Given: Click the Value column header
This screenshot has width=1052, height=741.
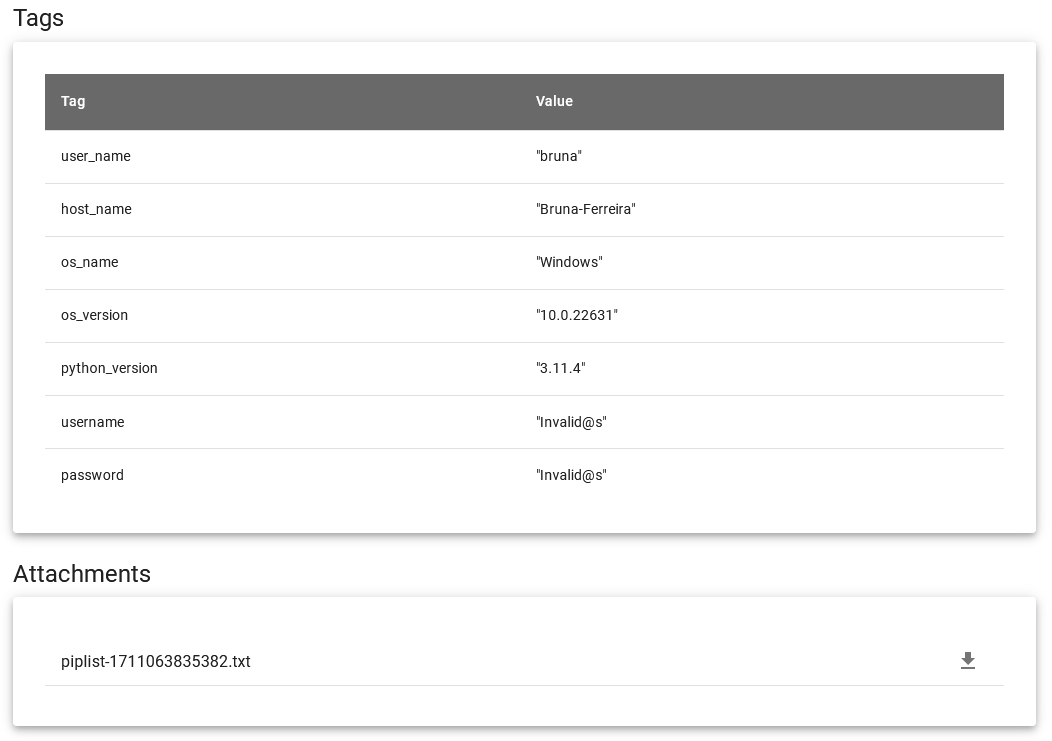Looking at the screenshot, I should pos(554,101).
